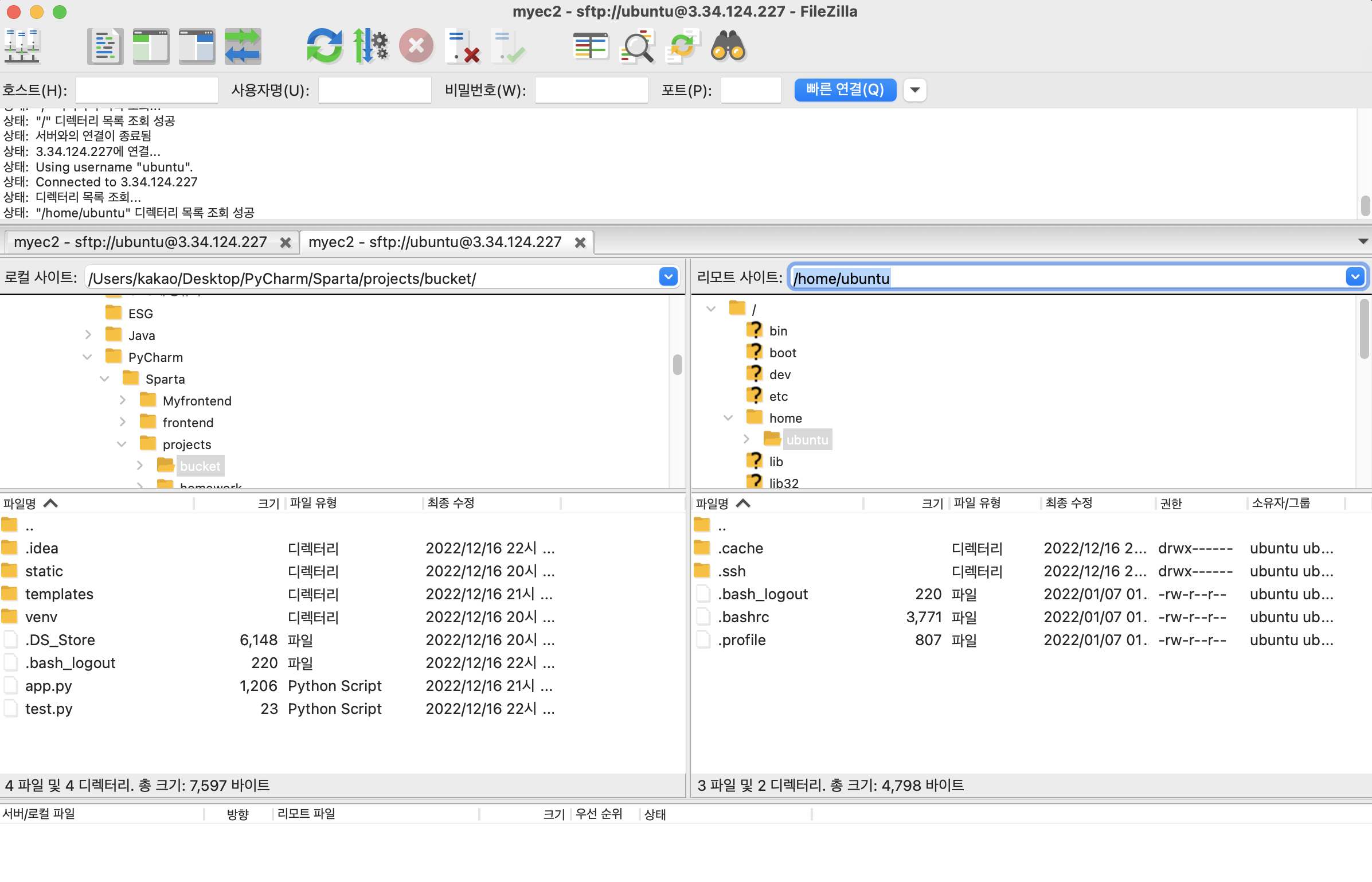Select the remote .profile file

742,640
